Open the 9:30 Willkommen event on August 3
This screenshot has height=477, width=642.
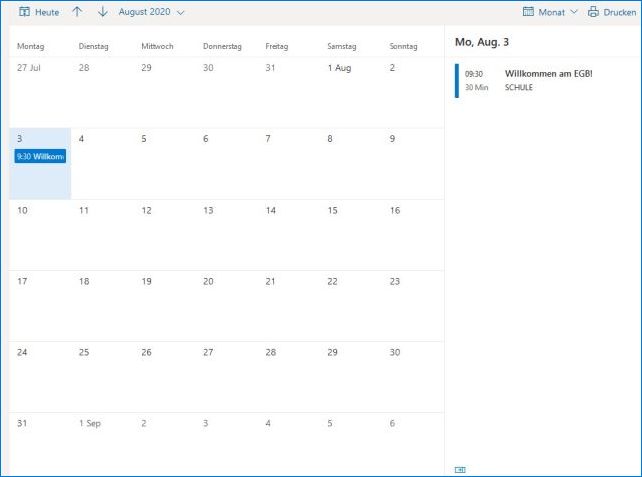pos(40,156)
